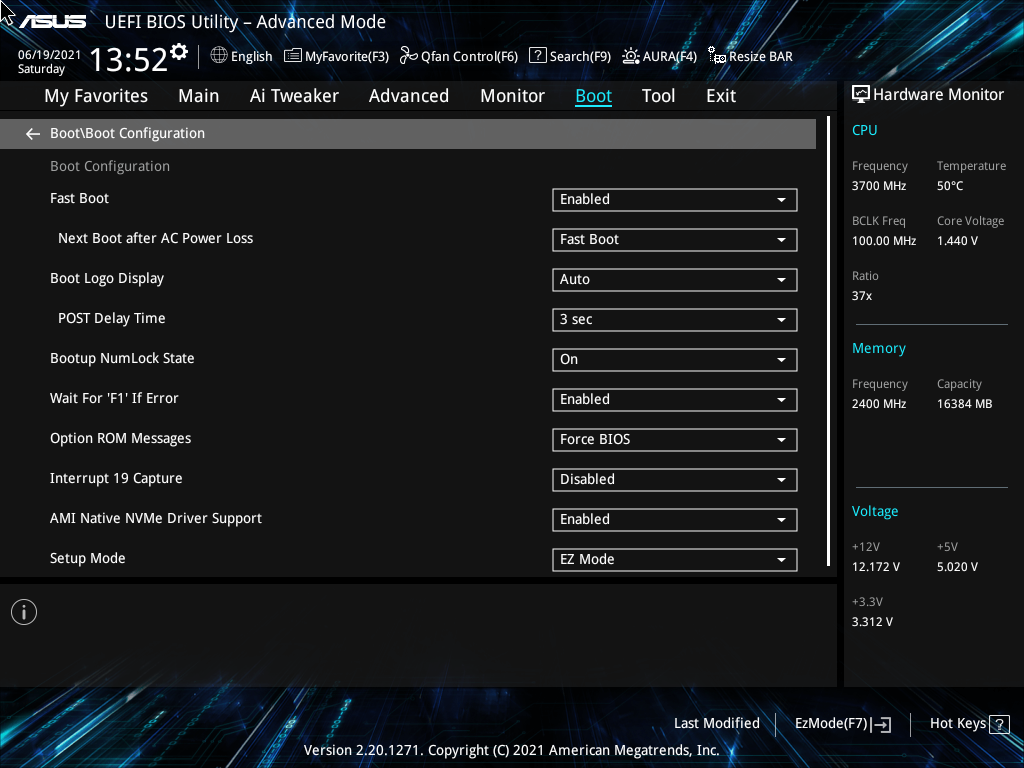Image resolution: width=1024 pixels, height=768 pixels.
Task: Expand the POST Delay Time dropdown
Action: (x=674, y=319)
